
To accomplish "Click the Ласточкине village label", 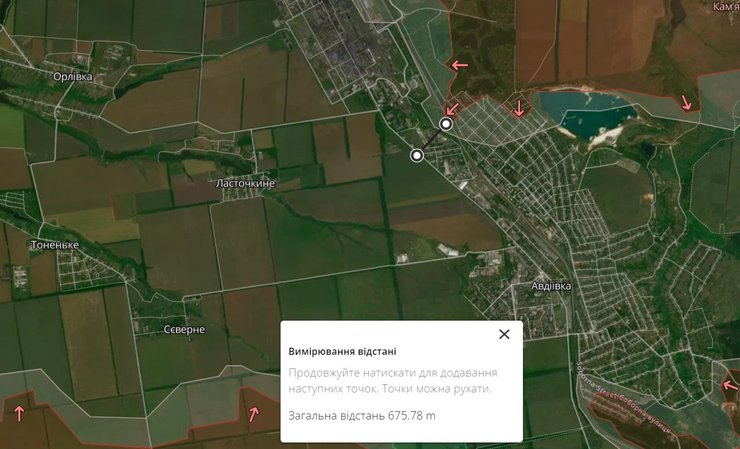I will tap(245, 184).
